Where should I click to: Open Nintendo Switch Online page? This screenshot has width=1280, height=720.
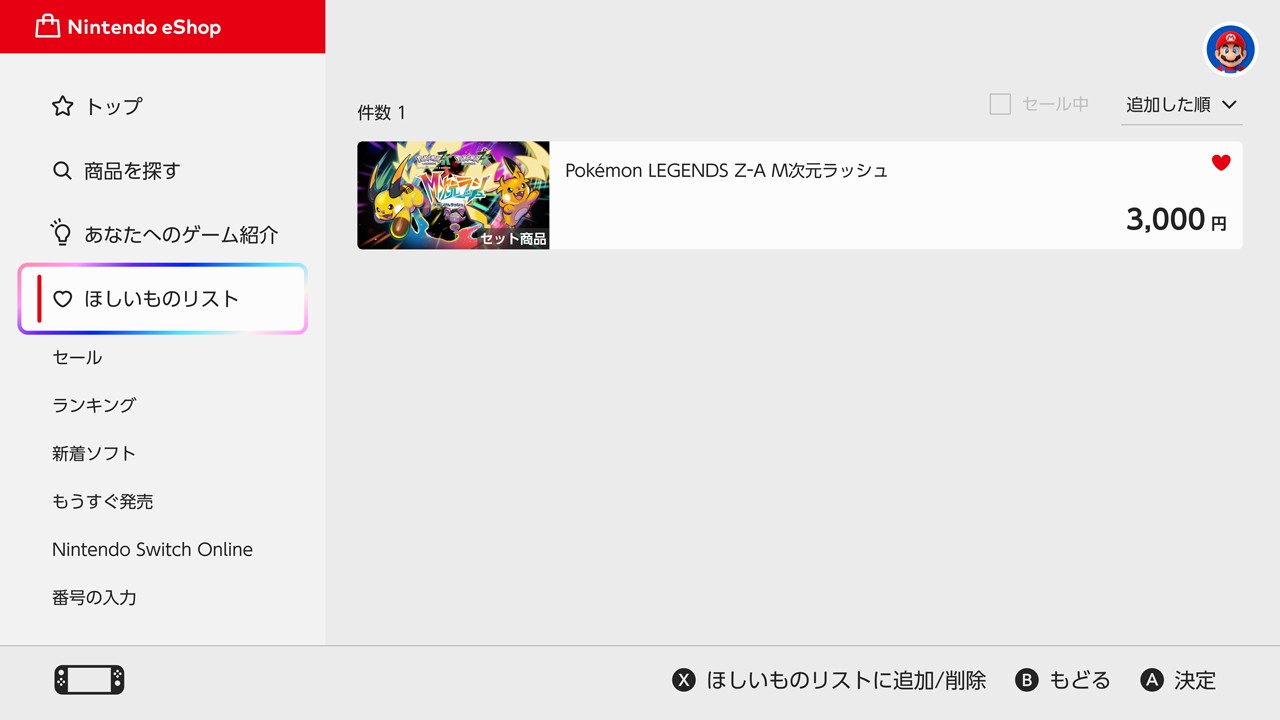(152, 549)
